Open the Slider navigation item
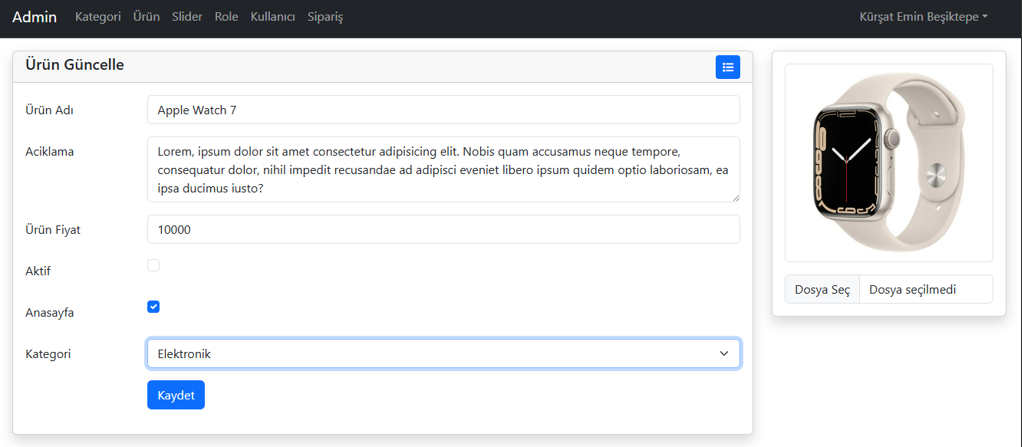This screenshot has width=1022, height=447. pyautogui.click(x=187, y=17)
